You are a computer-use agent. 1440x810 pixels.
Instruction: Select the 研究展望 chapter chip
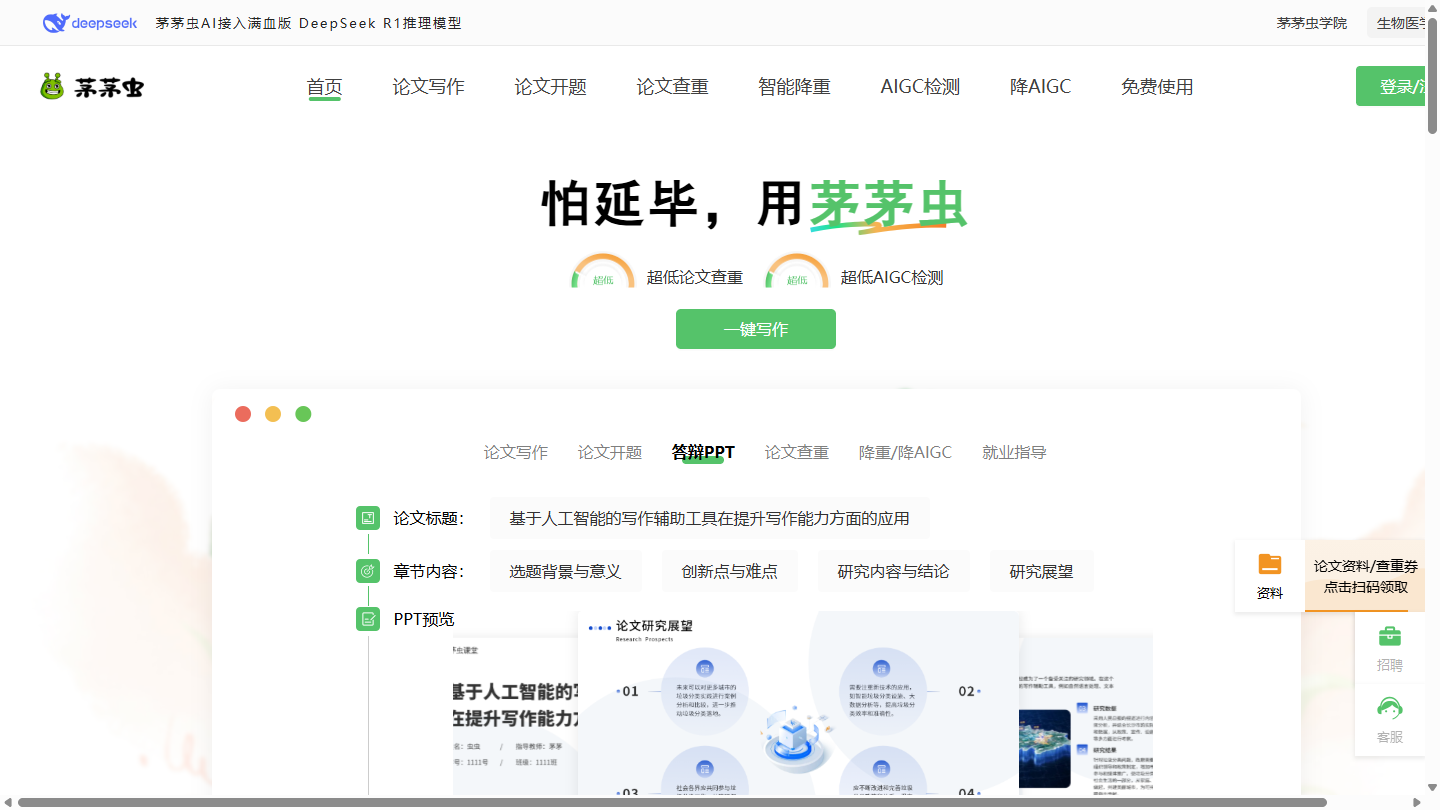(x=1041, y=571)
